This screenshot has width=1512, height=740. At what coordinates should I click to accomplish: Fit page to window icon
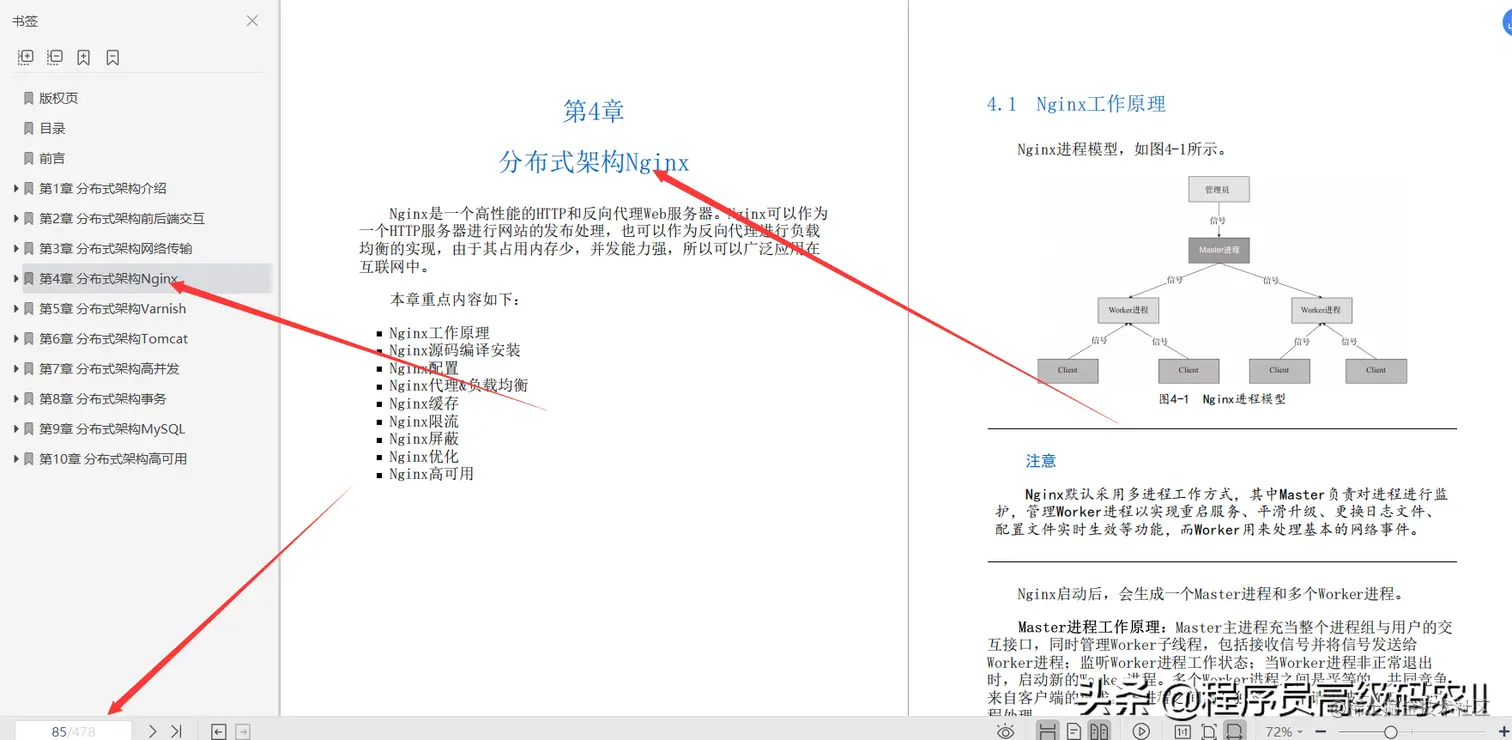point(1209,731)
